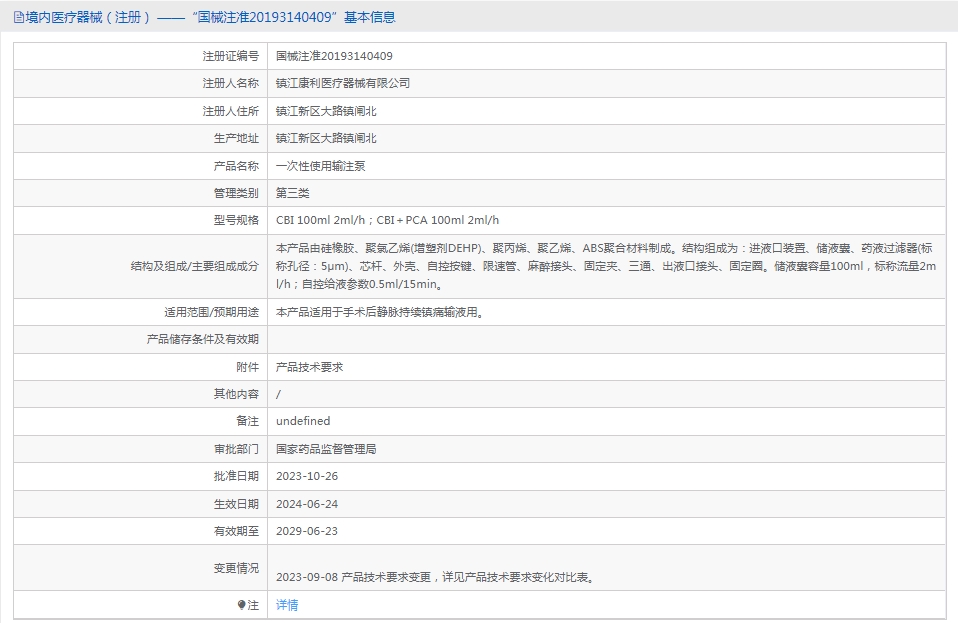Click the 注册证编号 label
Image resolution: width=958 pixels, height=623 pixels.
(x=231, y=56)
